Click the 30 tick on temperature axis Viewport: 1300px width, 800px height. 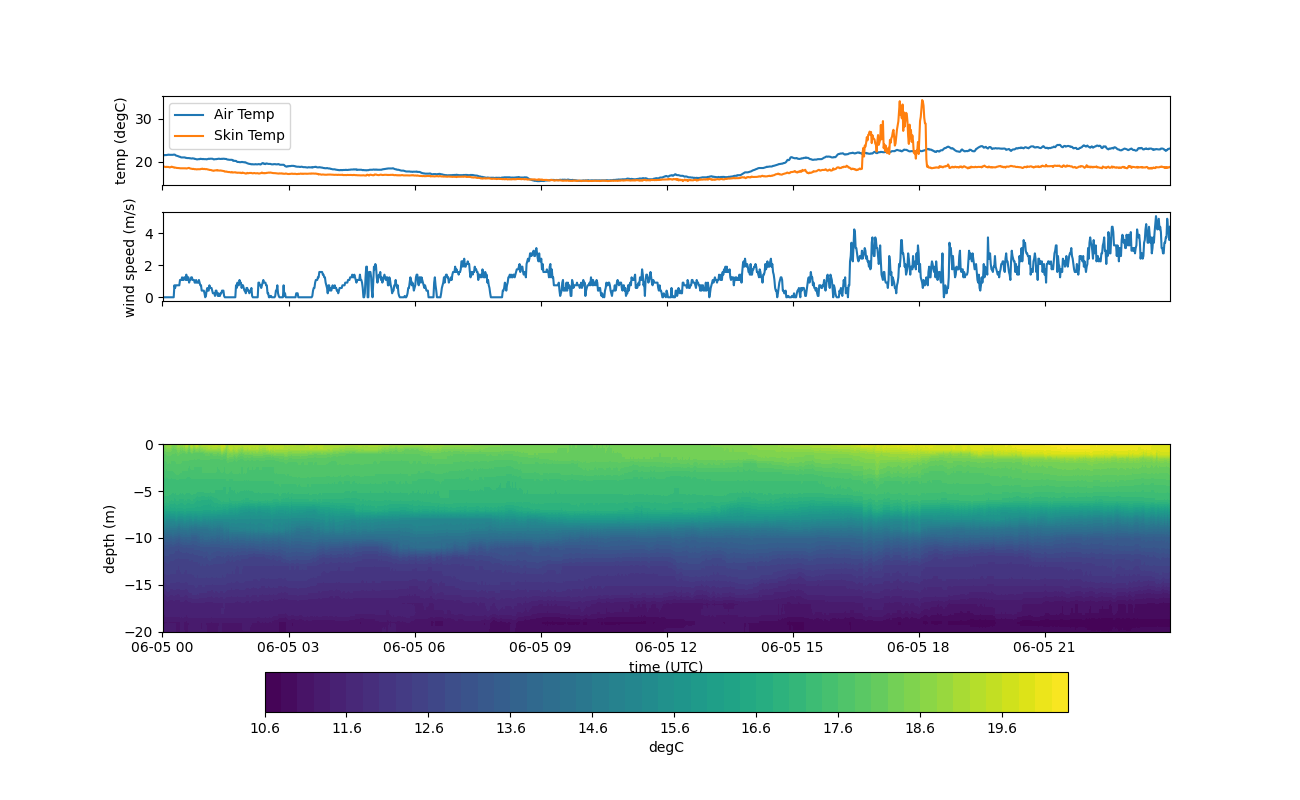coord(143,119)
